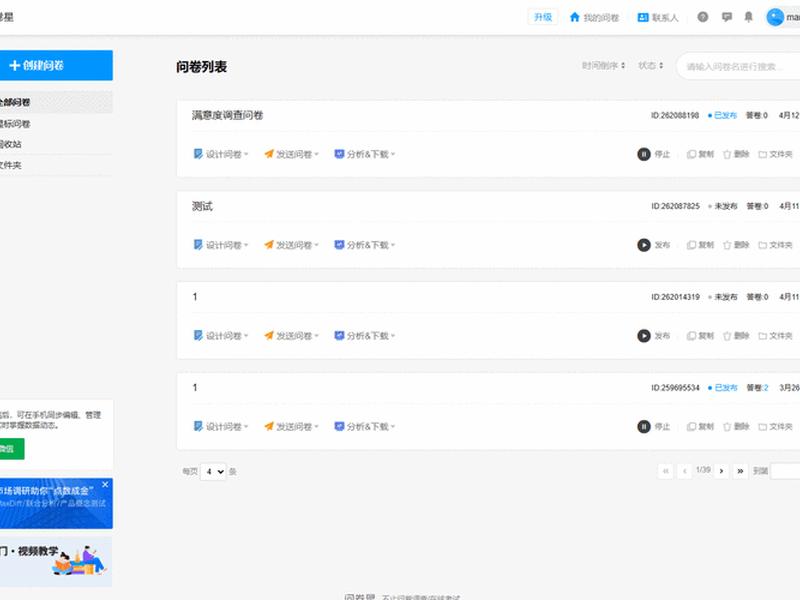
Task: Delete the 测试 survey
Action: pyautogui.click(x=736, y=245)
